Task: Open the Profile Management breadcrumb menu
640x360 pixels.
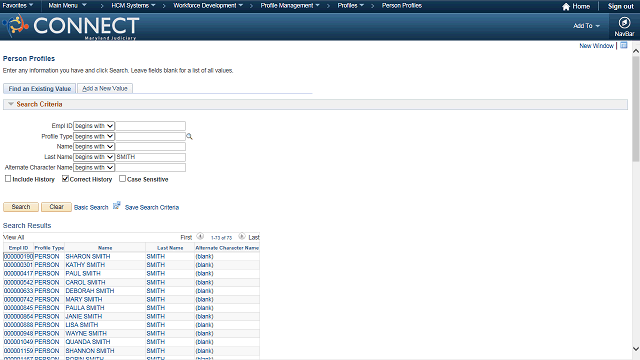Action: [x=290, y=6]
